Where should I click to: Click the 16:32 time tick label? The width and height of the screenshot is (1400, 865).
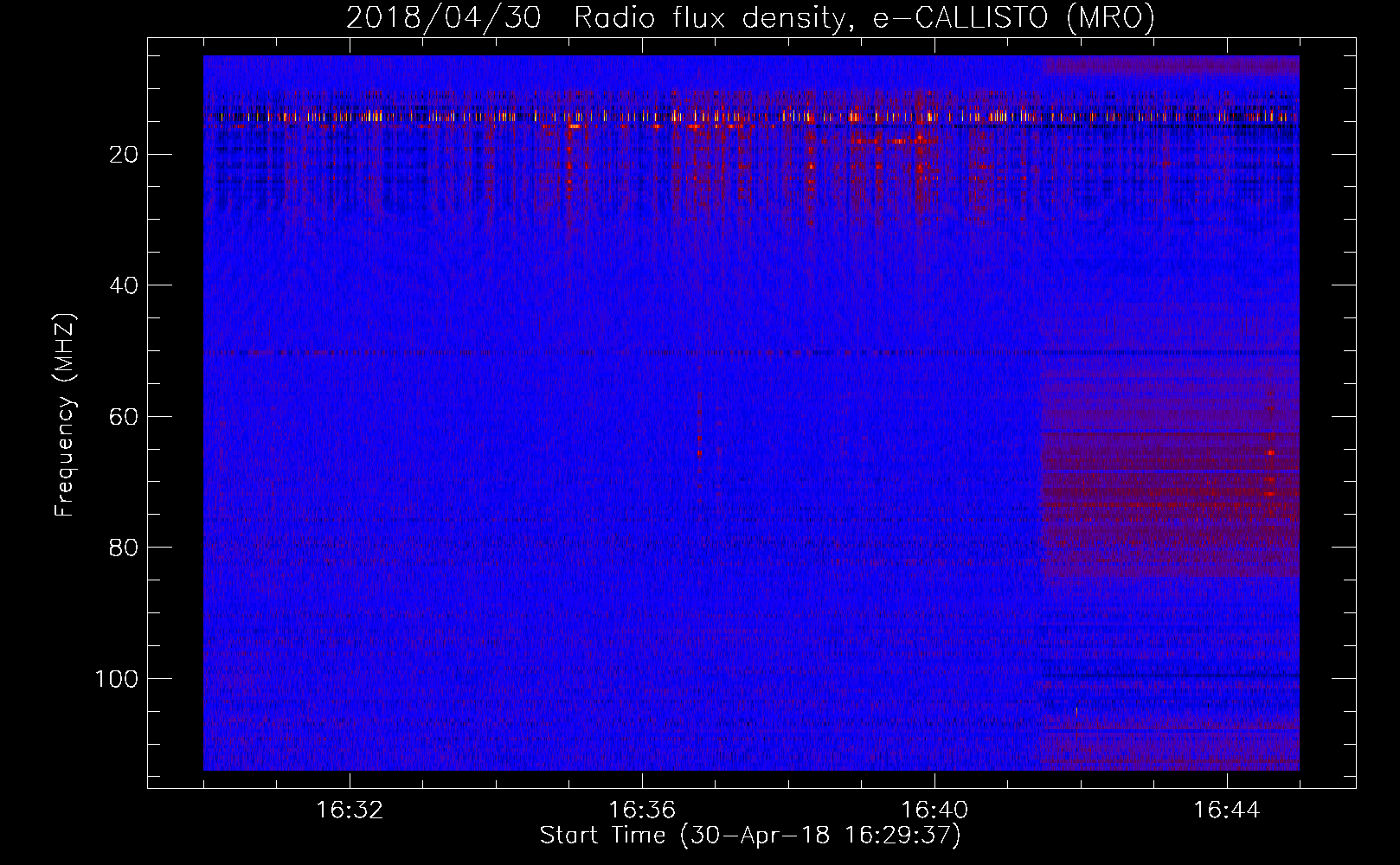coord(350,811)
